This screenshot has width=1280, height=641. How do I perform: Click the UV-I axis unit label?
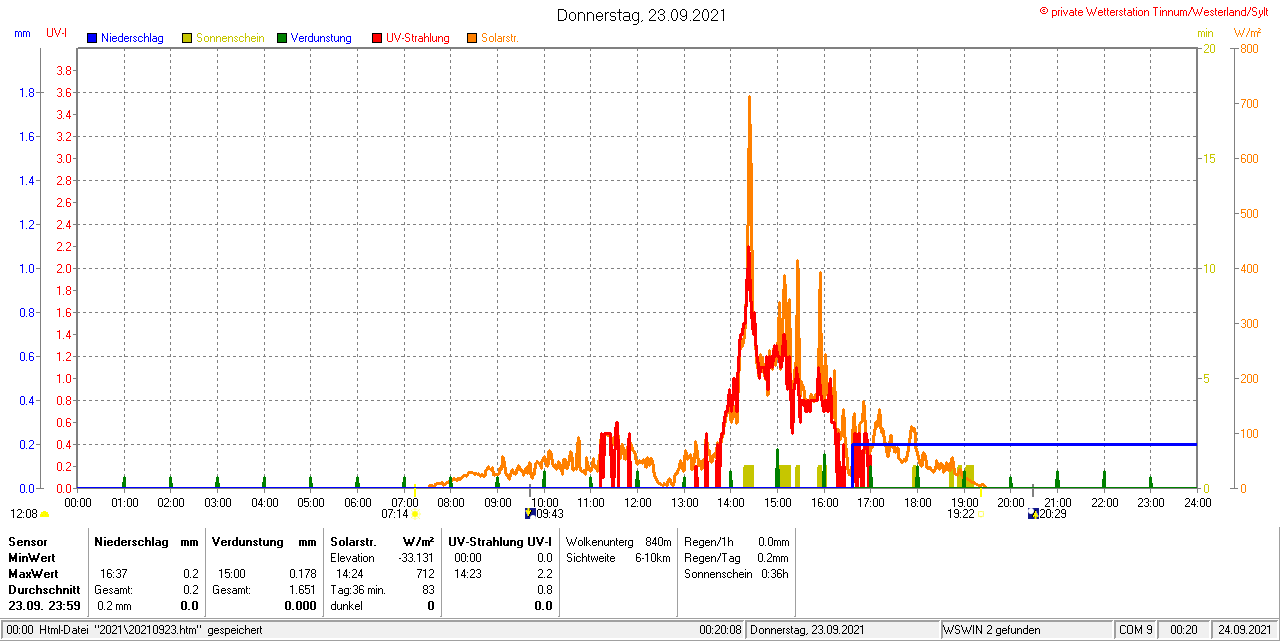[57, 33]
